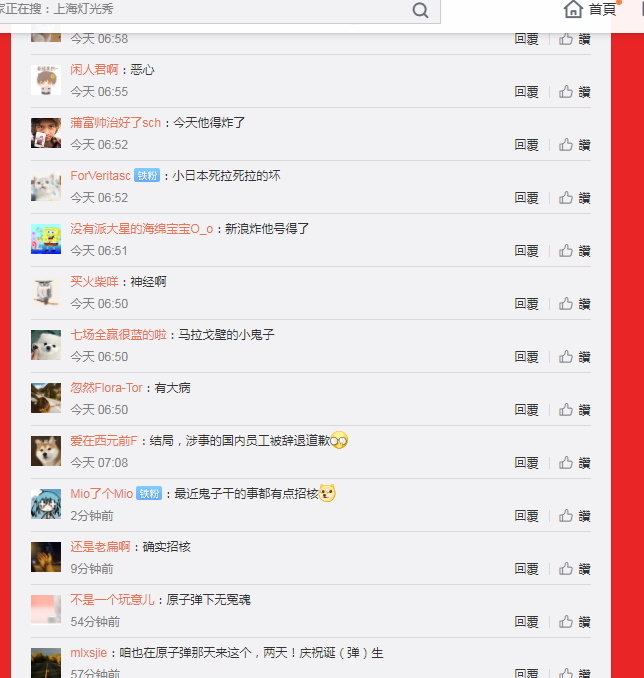
Task: Open the white dog avatar of 七场全赢很蓝的啦
Action: coord(46,345)
